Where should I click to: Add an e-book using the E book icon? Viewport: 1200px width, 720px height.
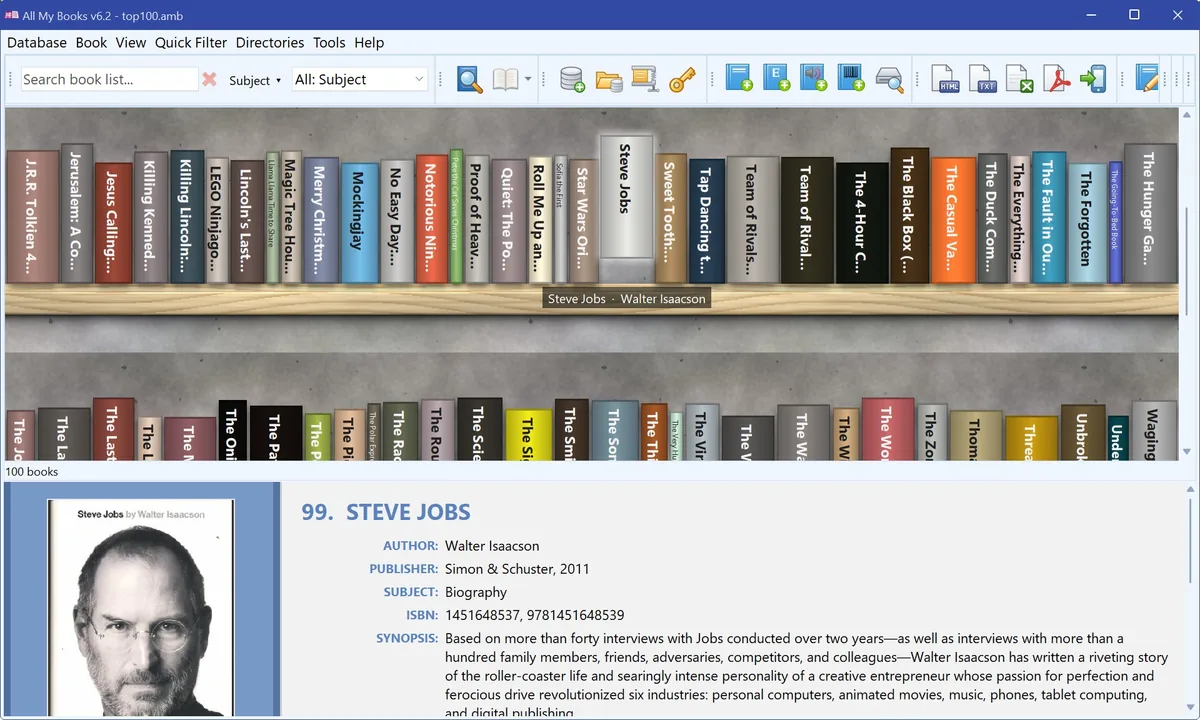coord(777,79)
